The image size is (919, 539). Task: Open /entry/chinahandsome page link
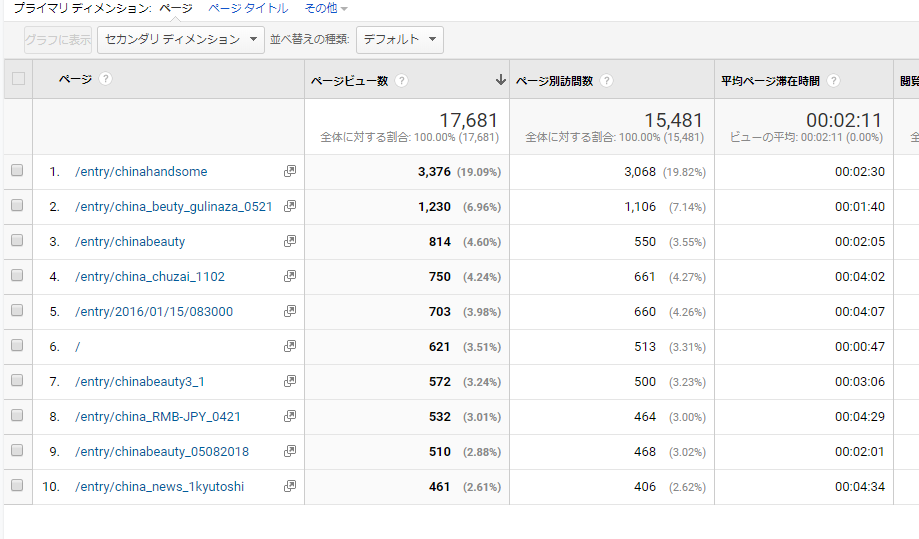click(x=141, y=172)
